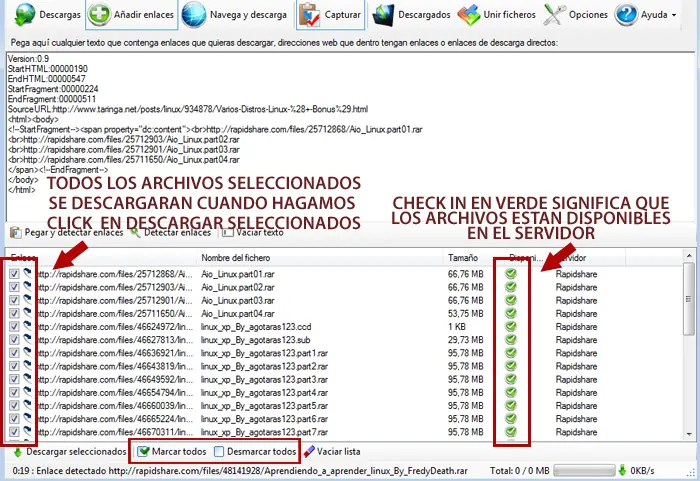Click the 53,75 MB size cell
The width and height of the screenshot is (700, 481).
pyautogui.click(x=465, y=314)
